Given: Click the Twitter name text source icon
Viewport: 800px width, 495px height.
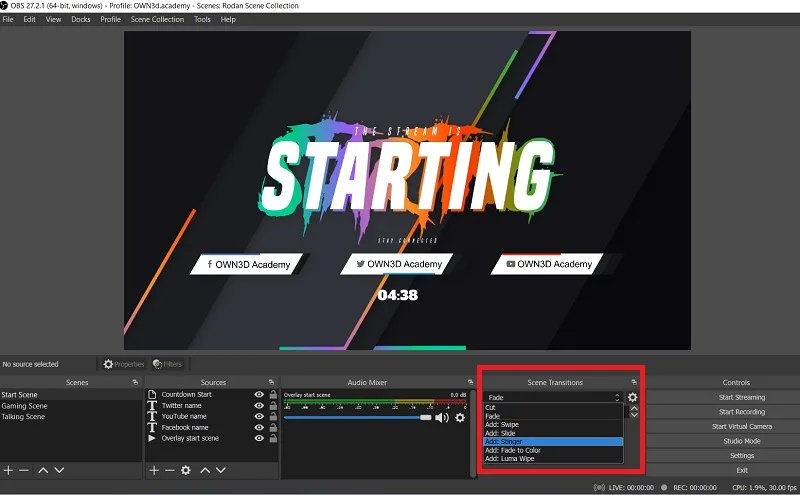Looking at the screenshot, I should click(152, 406).
